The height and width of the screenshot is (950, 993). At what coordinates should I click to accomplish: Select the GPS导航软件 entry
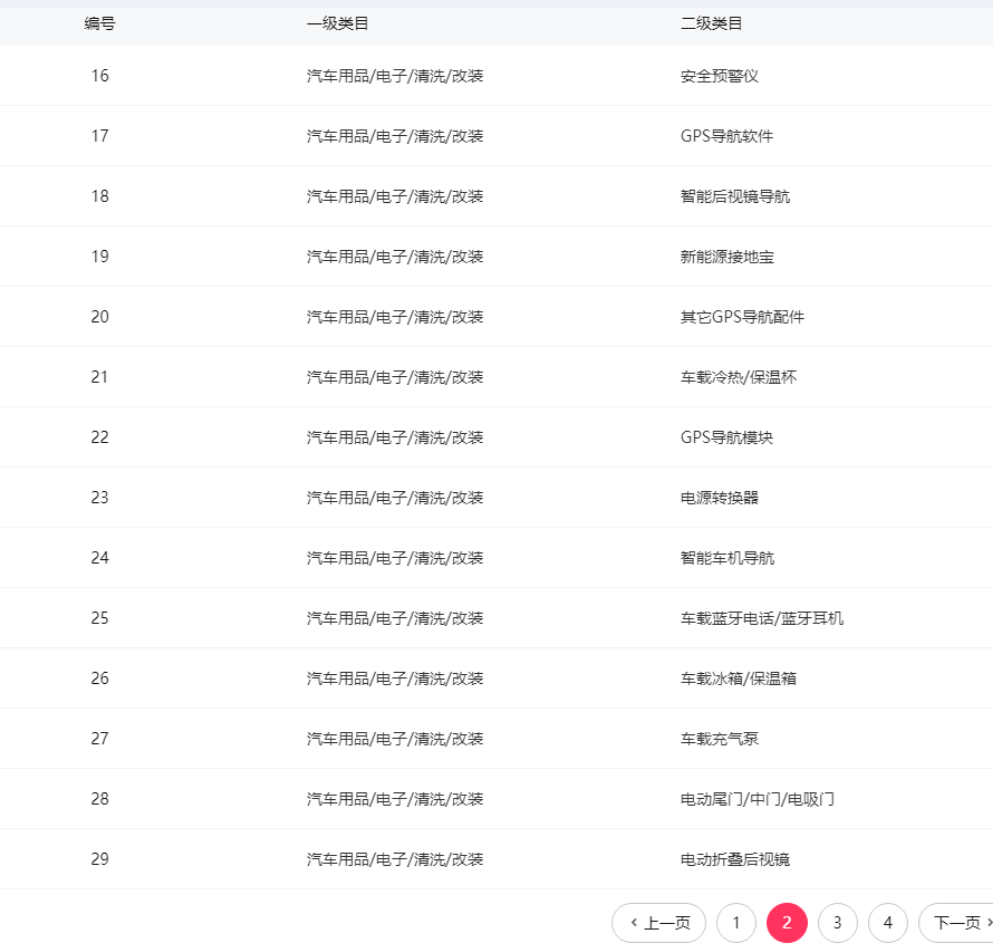coord(727,136)
